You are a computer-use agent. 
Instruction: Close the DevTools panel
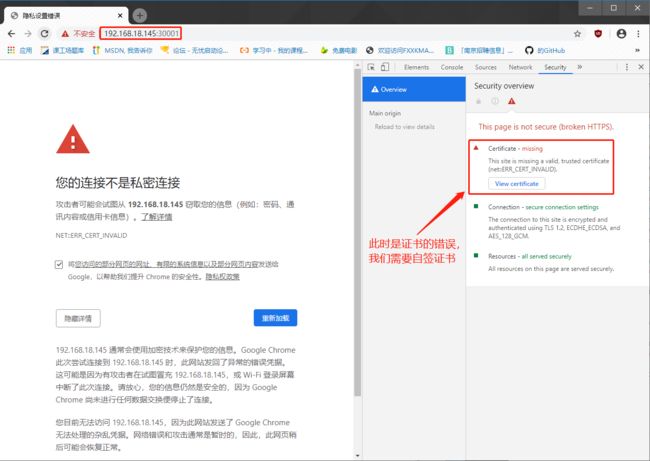[x=641, y=67]
